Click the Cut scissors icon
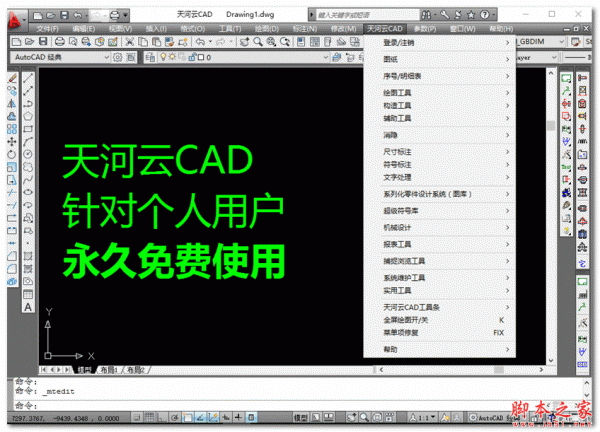 [x=130, y=42]
